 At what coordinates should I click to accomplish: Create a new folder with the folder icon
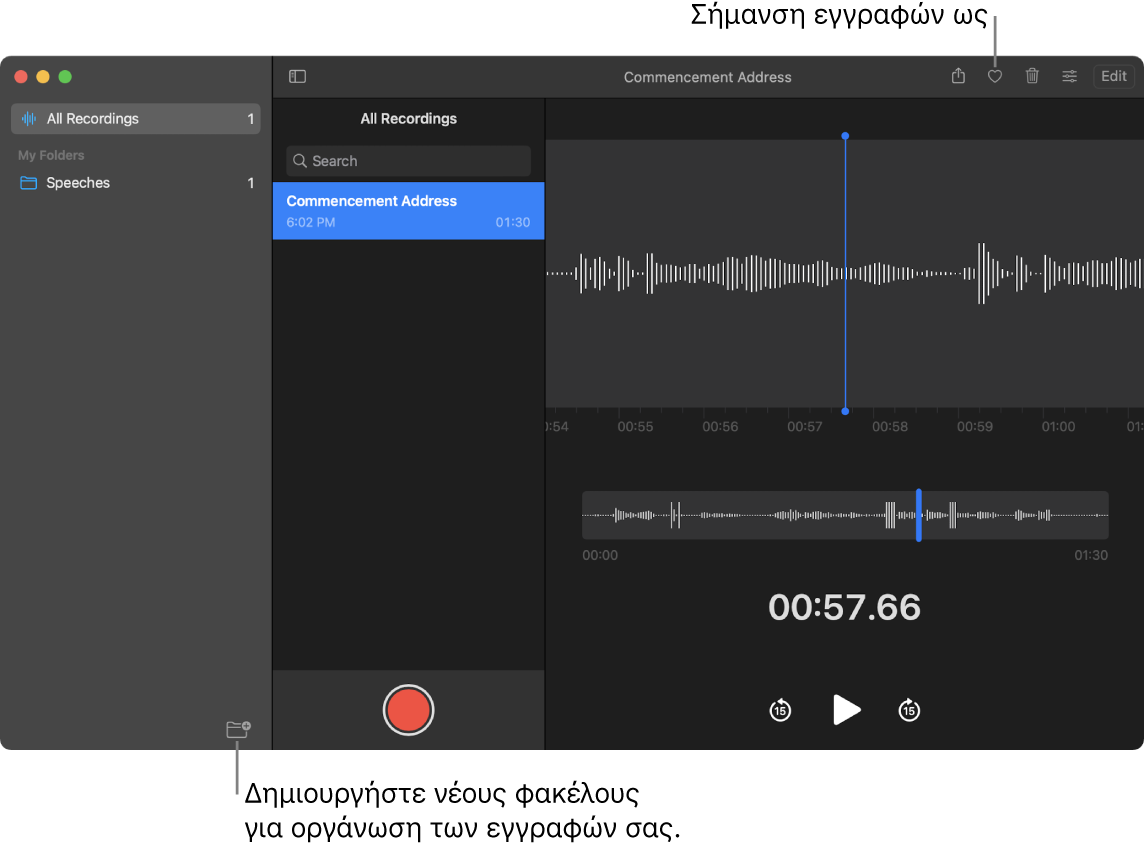(x=237, y=730)
